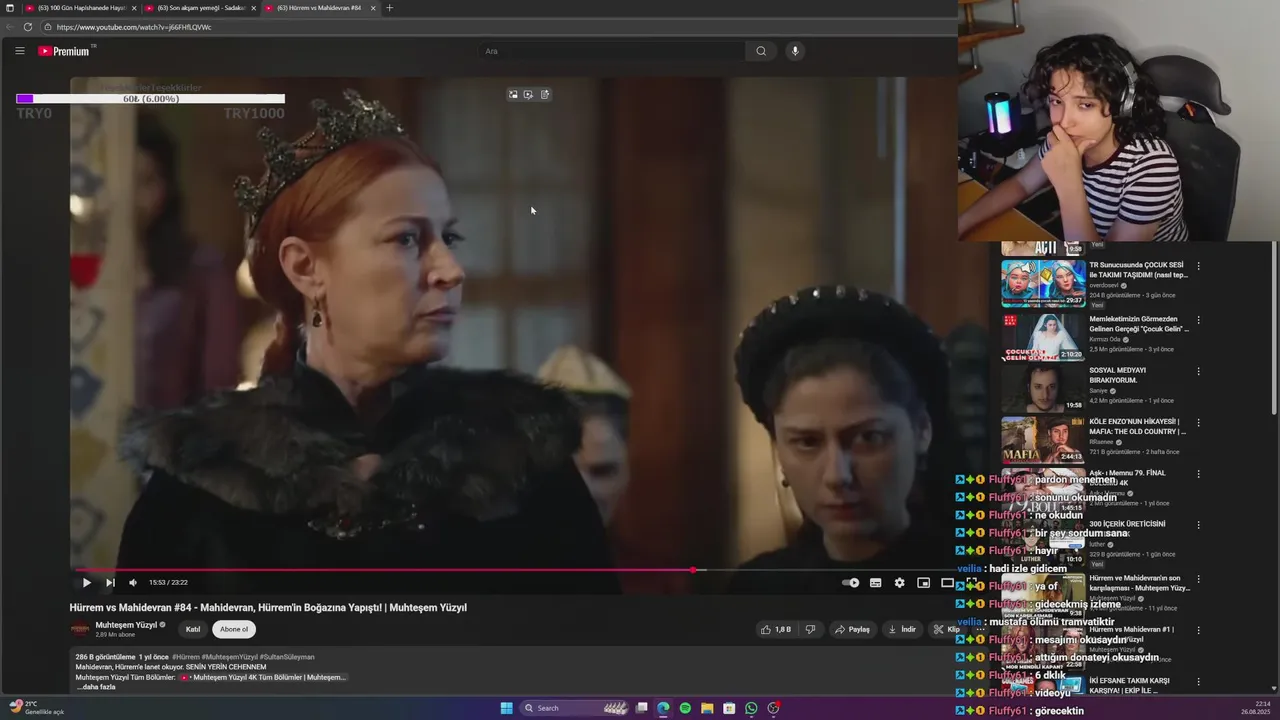Open the Windows Start menu
The width and height of the screenshot is (1280, 720).
point(506,708)
